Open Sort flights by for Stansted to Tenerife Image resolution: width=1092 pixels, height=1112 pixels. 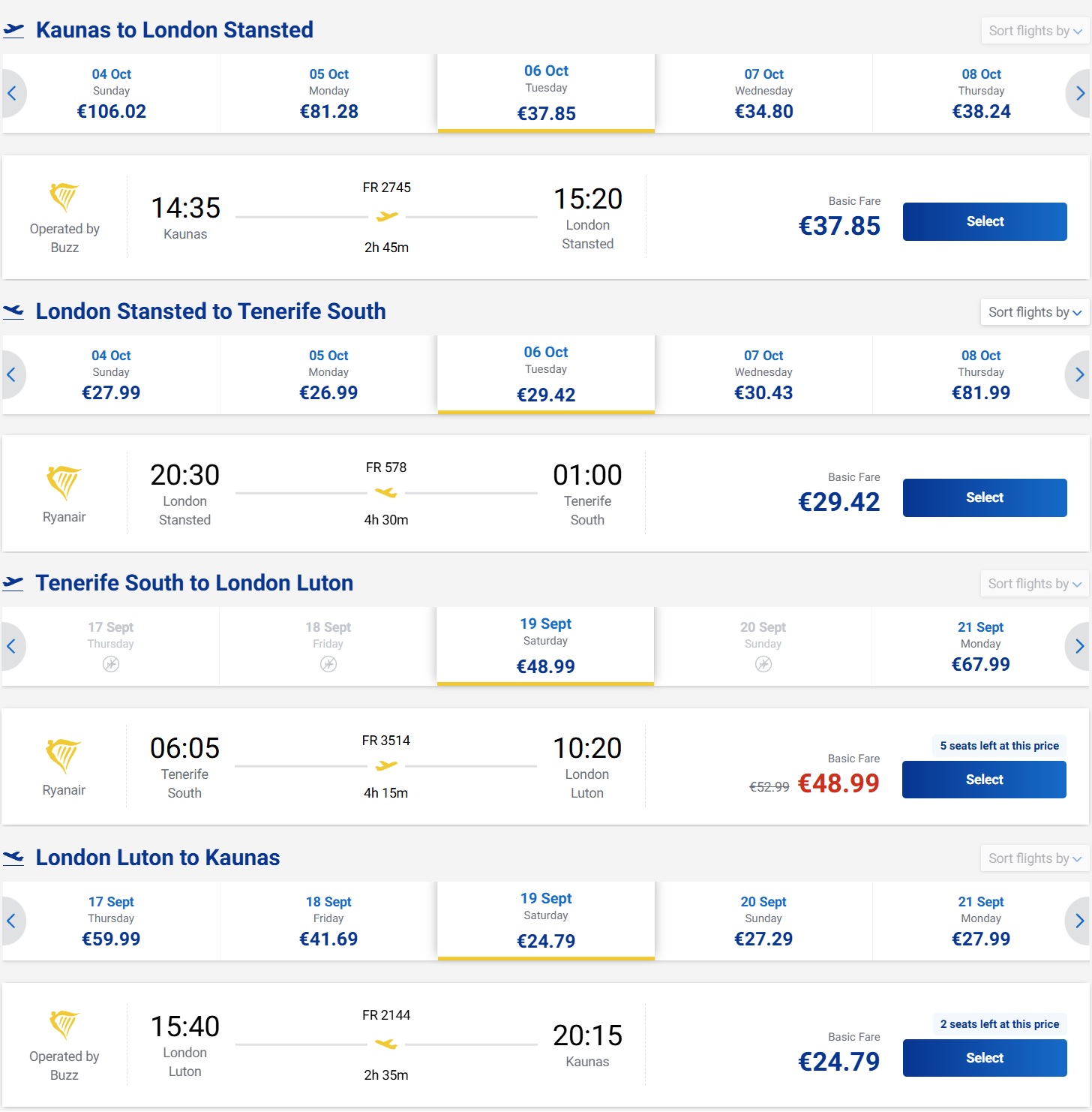tap(1035, 312)
